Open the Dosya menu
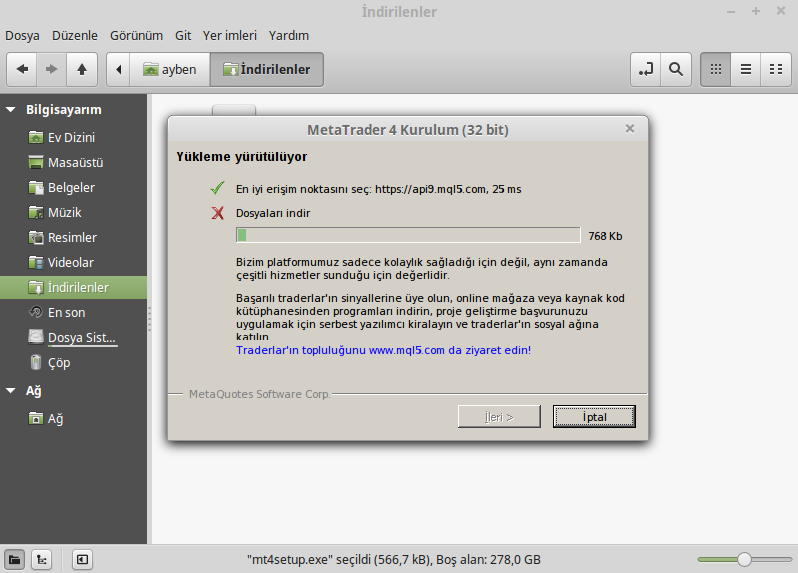Viewport: 798px width, 573px height. [22, 36]
